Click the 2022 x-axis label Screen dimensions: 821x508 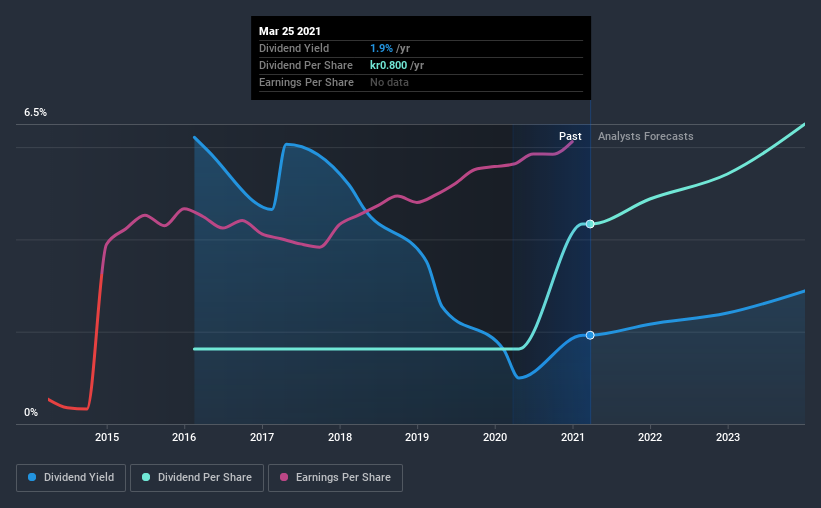pos(650,437)
